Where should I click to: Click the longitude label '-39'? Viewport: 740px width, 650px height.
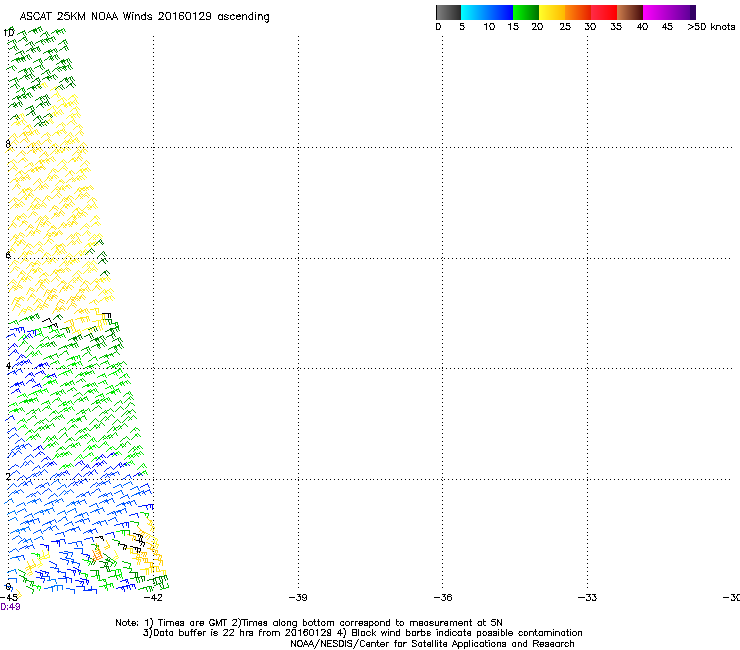[x=298, y=598]
